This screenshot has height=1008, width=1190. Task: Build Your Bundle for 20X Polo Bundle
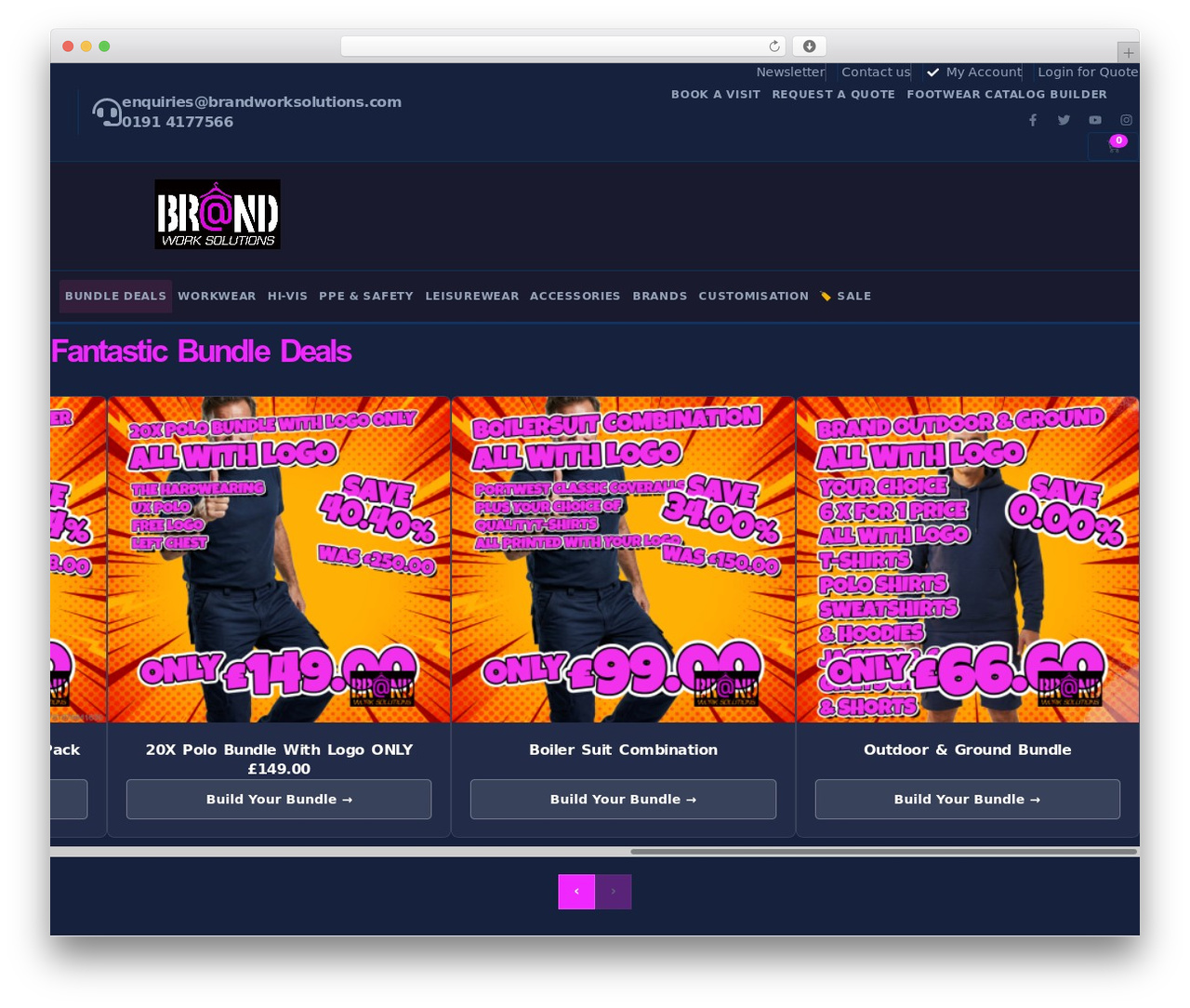coord(279,800)
